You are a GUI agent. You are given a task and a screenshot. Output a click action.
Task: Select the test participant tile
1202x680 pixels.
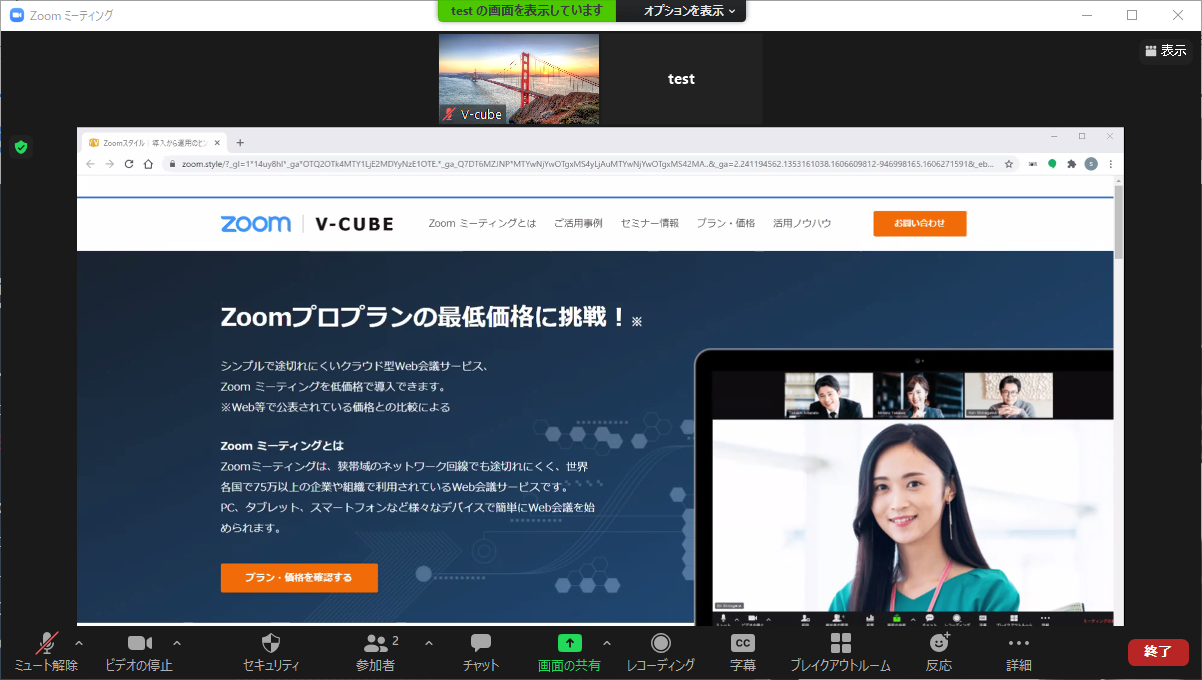click(x=681, y=79)
